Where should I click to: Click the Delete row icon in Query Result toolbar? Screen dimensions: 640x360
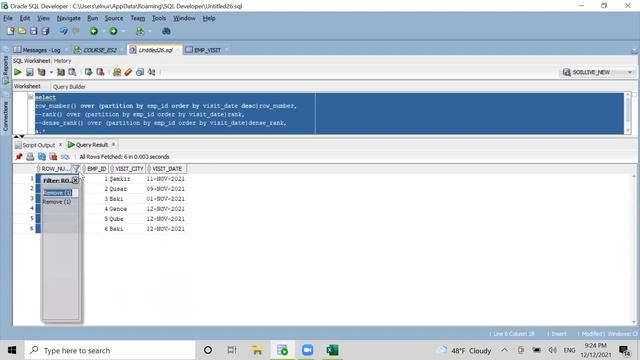(x=53, y=157)
